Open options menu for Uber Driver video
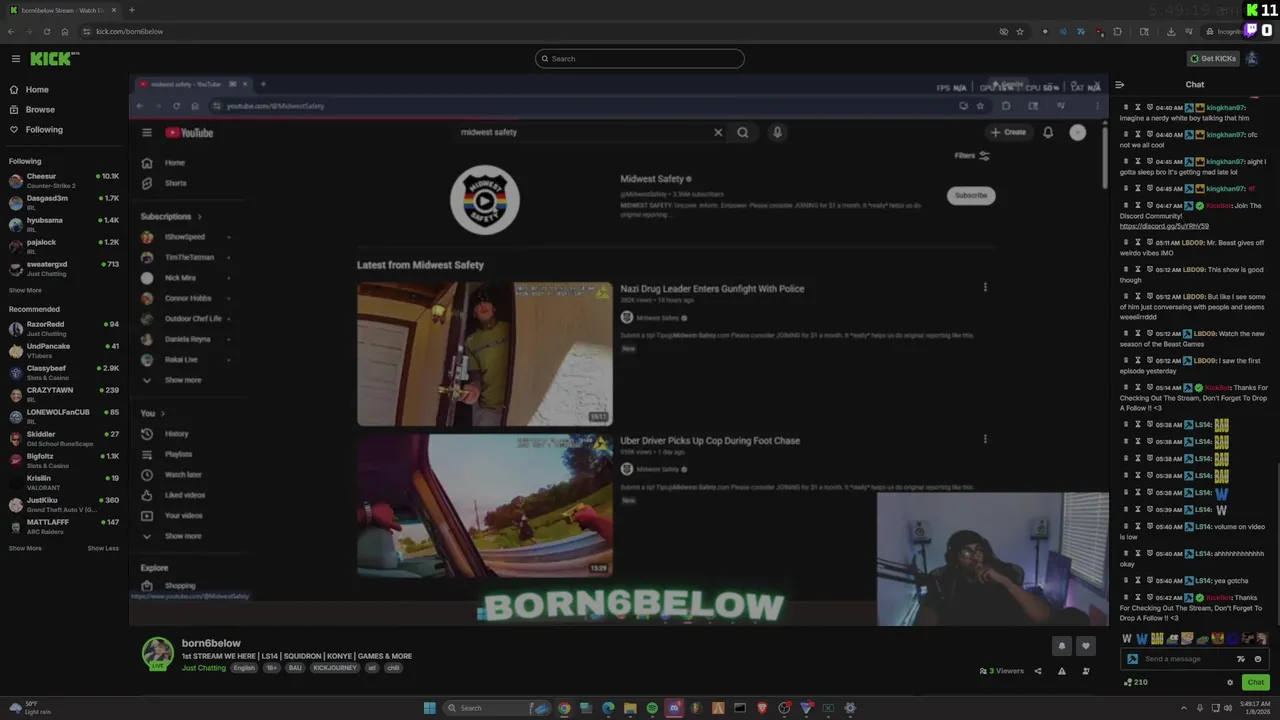1280x720 pixels. pyautogui.click(x=985, y=439)
